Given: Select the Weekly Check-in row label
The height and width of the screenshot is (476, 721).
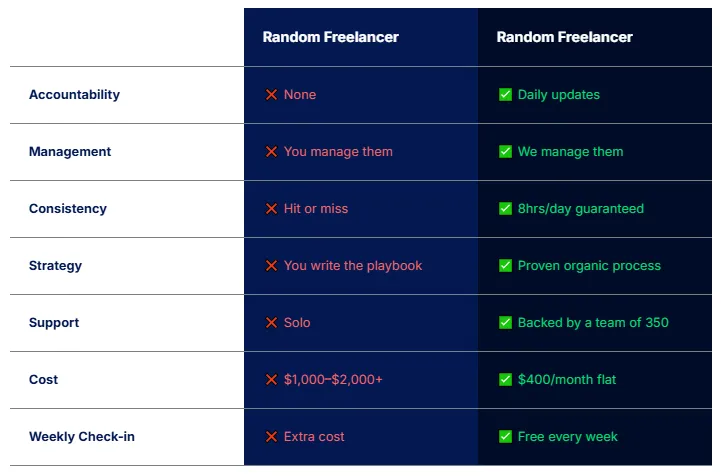Looking at the screenshot, I should point(82,437).
